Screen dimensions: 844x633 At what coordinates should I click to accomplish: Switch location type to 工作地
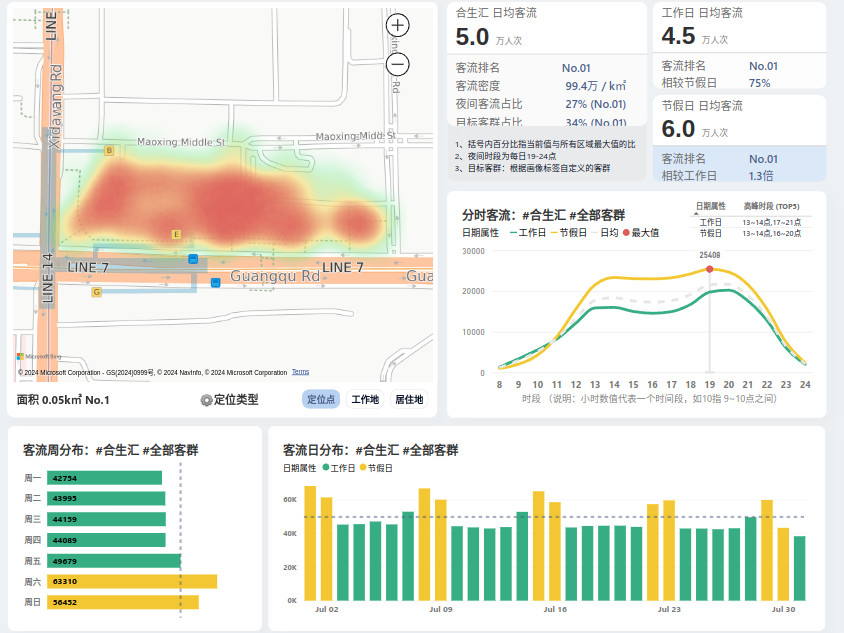point(365,399)
